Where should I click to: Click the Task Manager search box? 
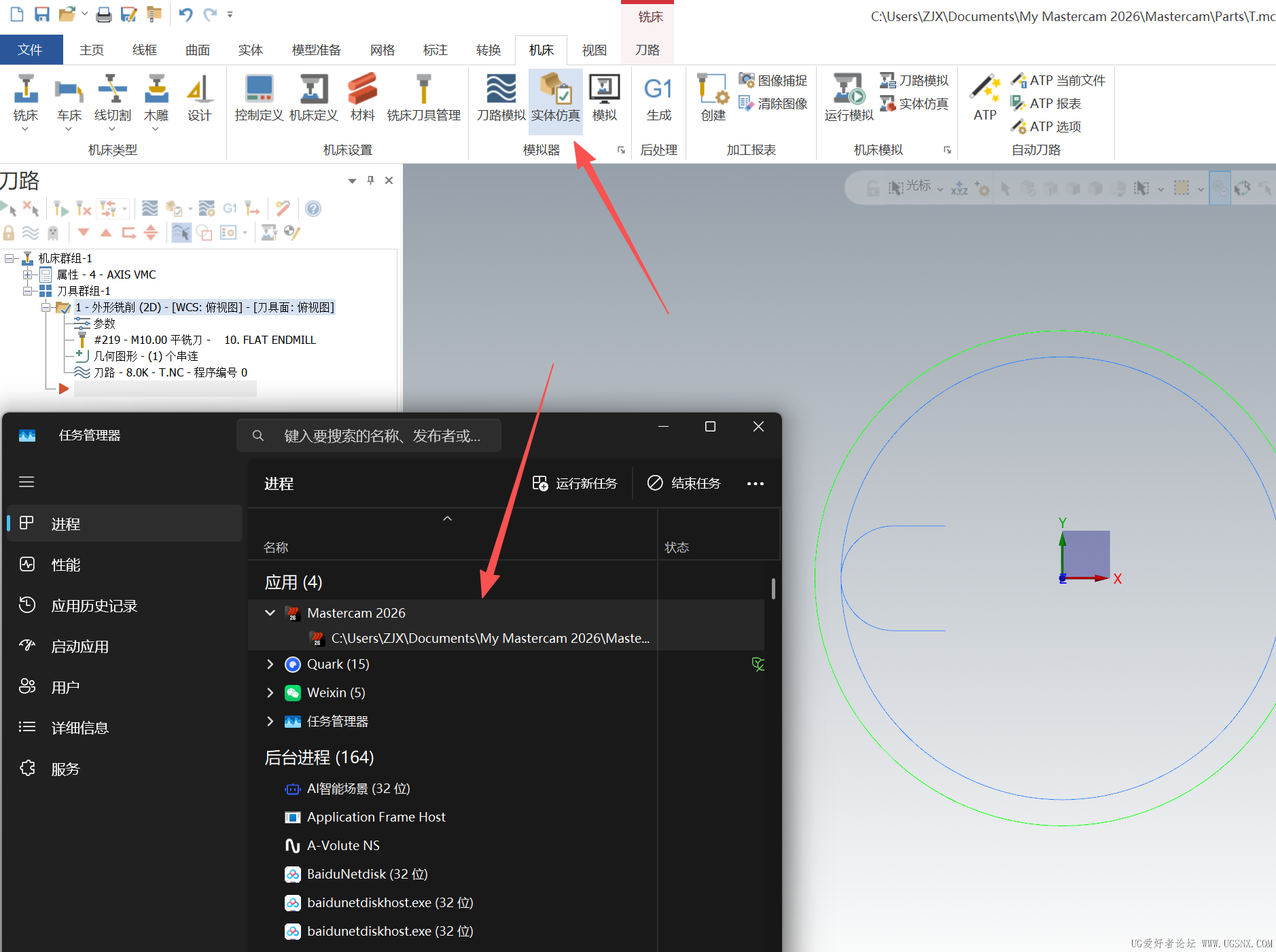[x=369, y=436]
